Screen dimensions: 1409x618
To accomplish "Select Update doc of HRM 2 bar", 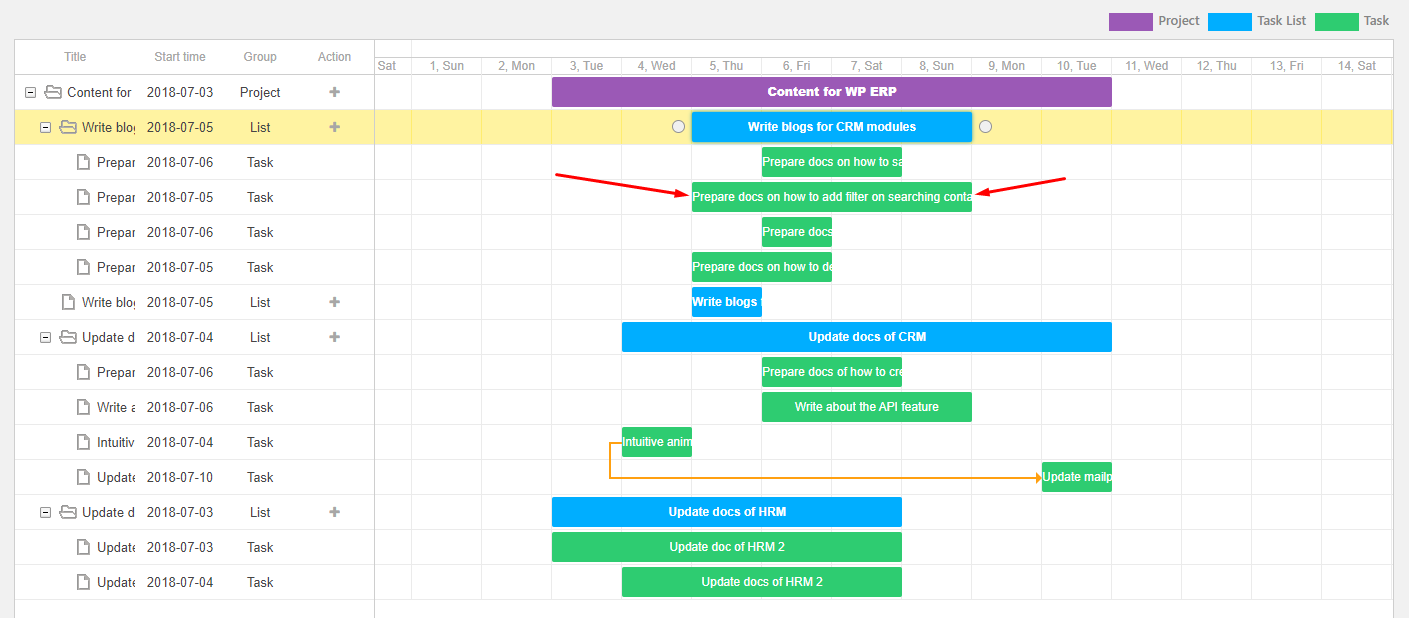I will point(727,547).
